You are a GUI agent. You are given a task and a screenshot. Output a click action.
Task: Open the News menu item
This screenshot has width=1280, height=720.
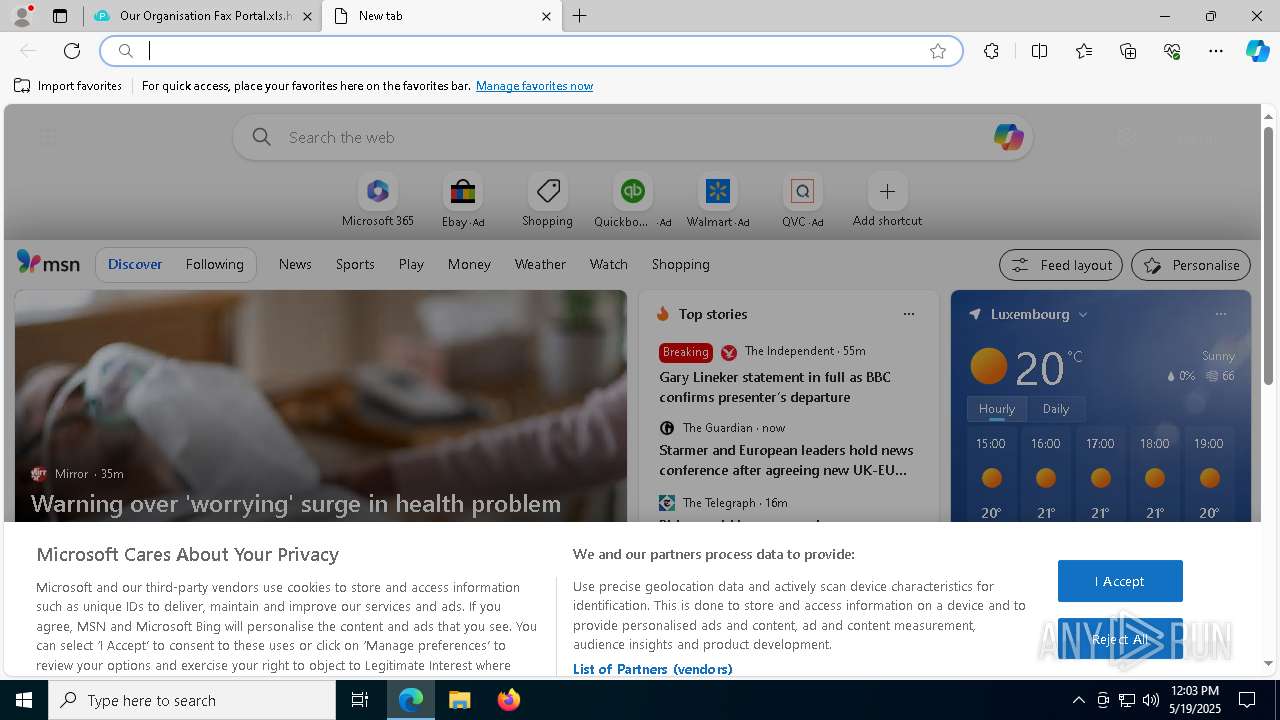pos(295,264)
